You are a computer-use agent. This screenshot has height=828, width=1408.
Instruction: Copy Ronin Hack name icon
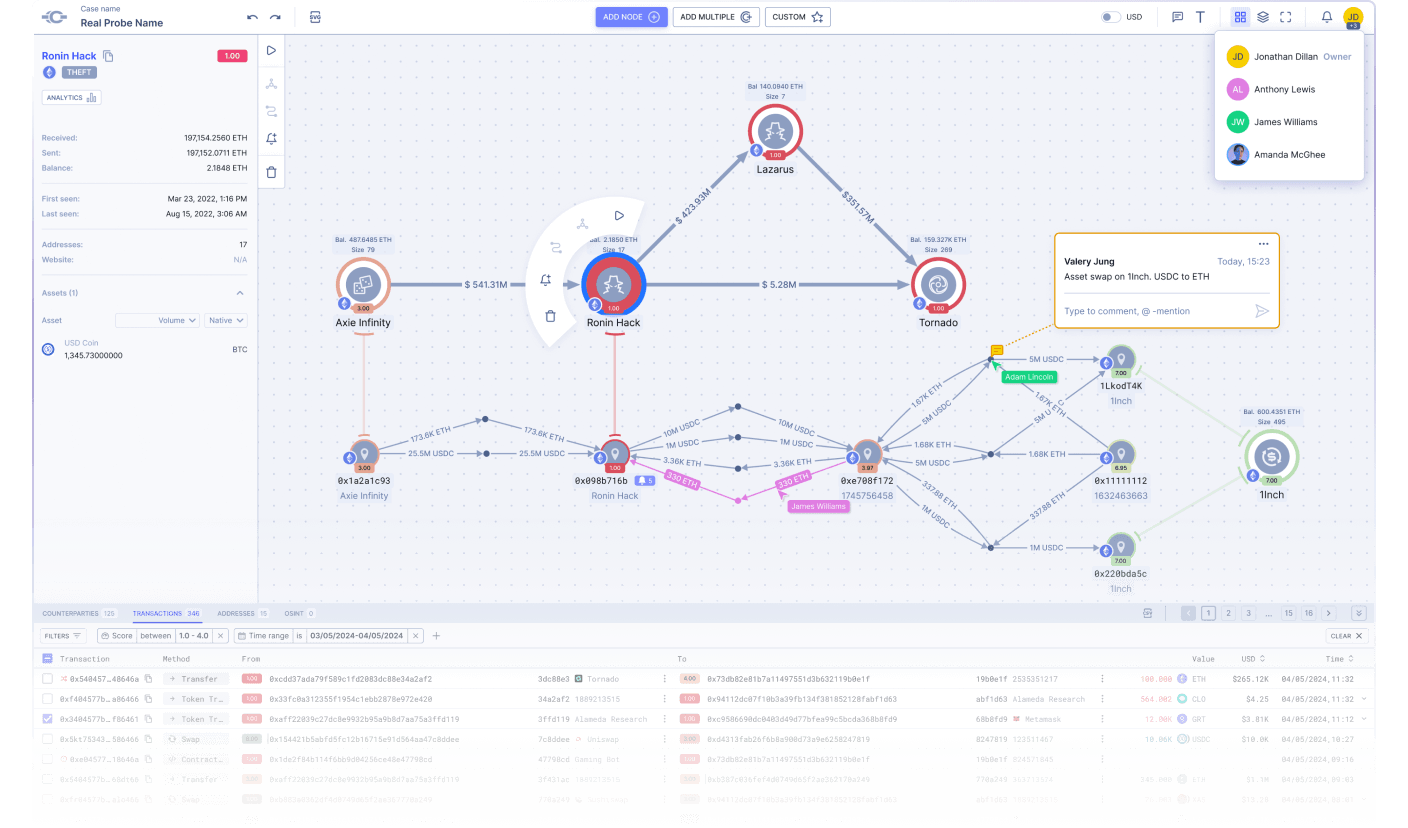108,56
